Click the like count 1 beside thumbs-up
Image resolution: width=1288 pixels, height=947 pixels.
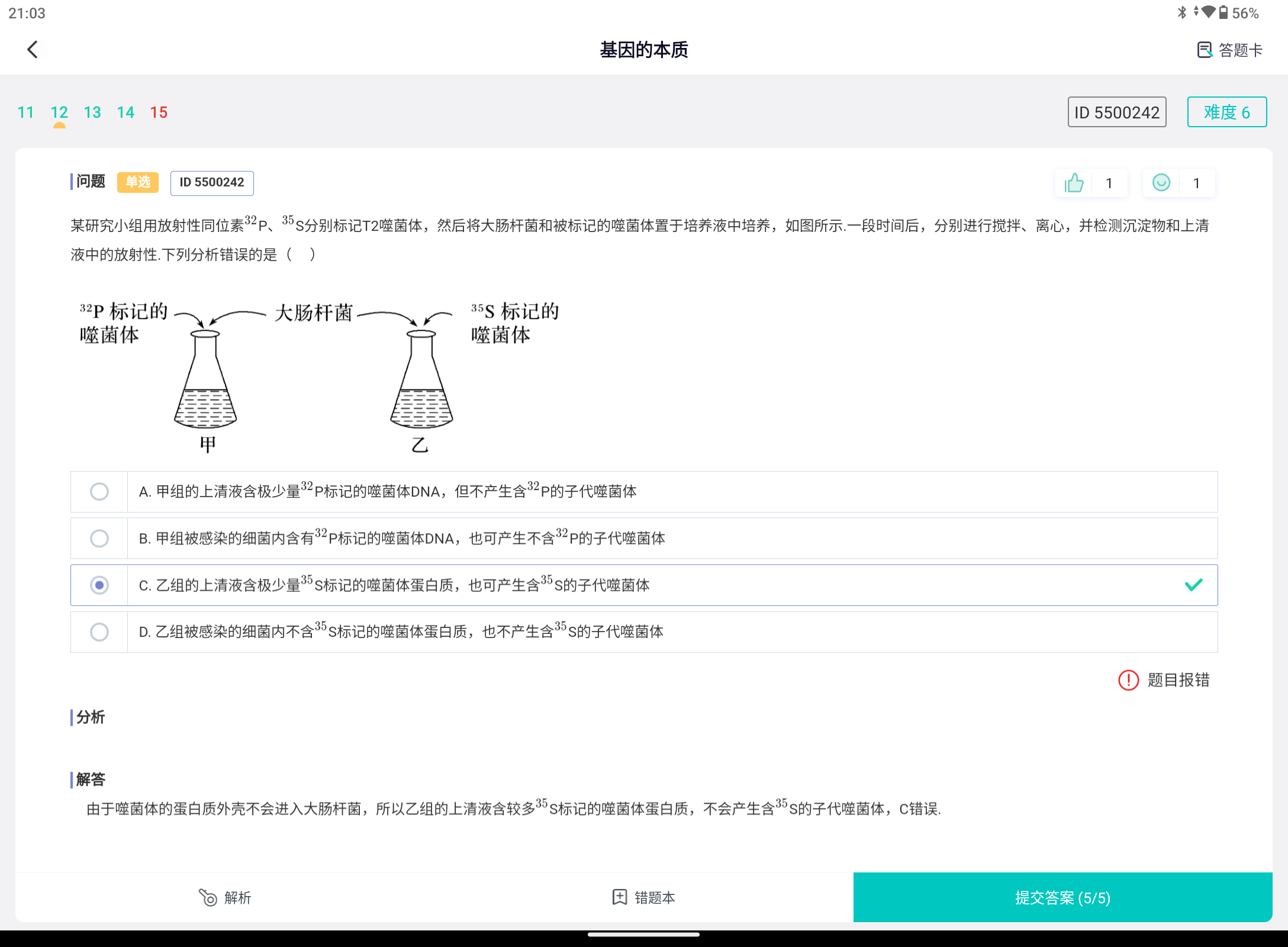click(x=1109, y=183)
